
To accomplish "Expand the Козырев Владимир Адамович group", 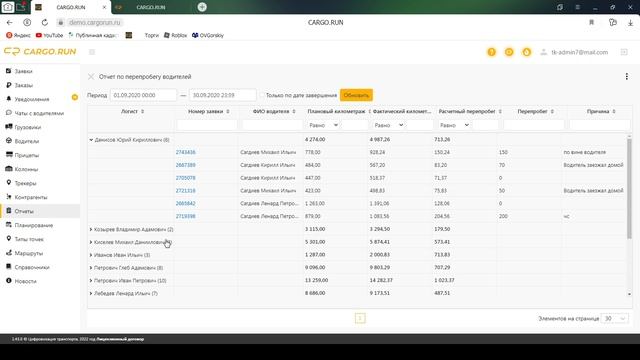I will tap(91, 229).
